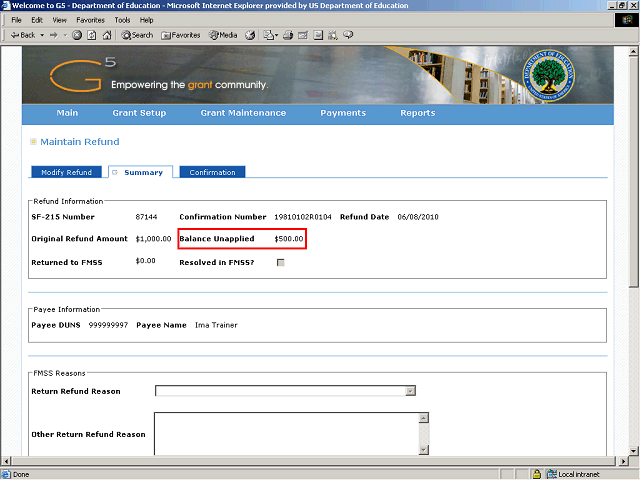The image size is (640, 480).
Task: Open the Back history dropdown arrow
Action: click(42, 36)
